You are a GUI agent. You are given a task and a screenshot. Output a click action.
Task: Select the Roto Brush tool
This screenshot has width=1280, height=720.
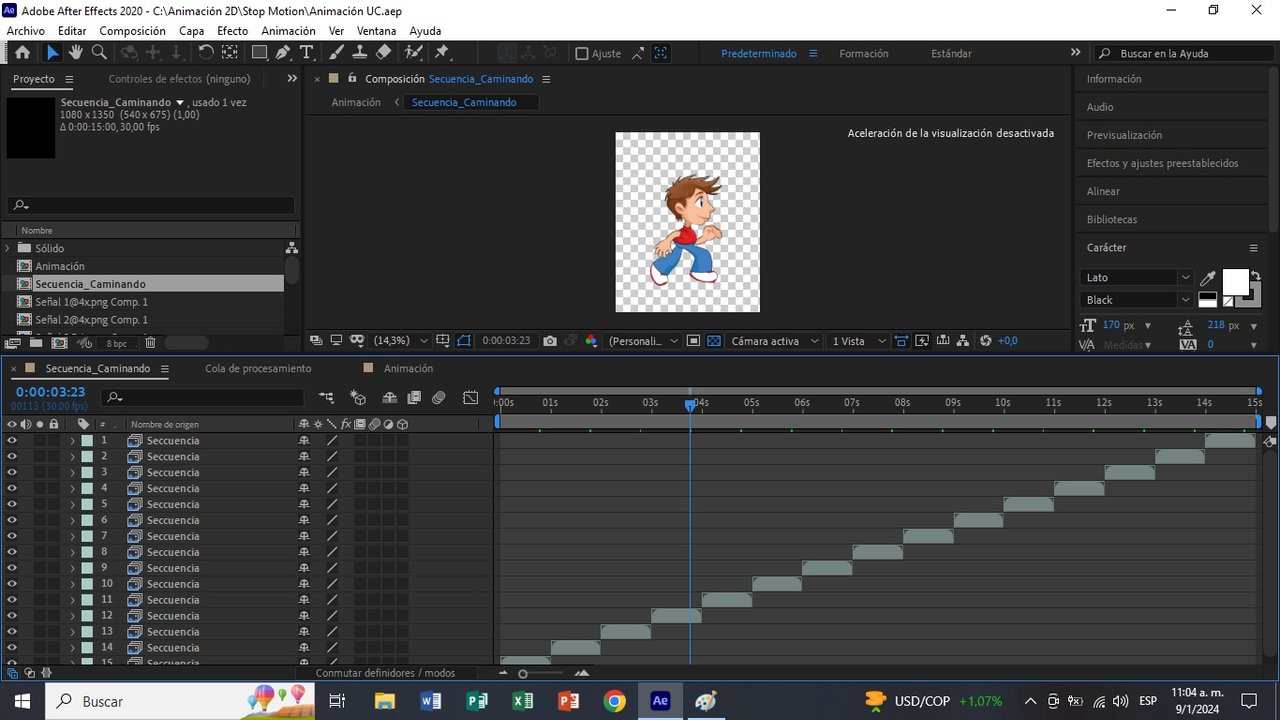414,53
